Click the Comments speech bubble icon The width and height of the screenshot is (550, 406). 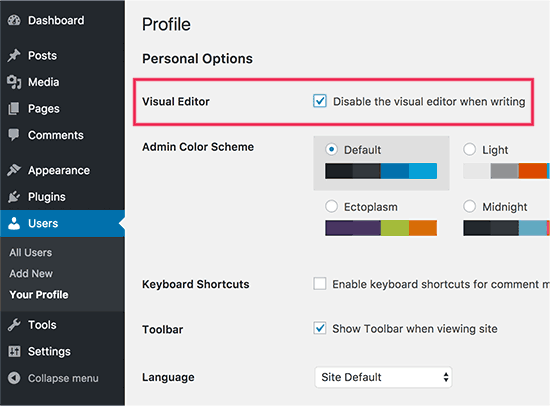pos(14,135)
